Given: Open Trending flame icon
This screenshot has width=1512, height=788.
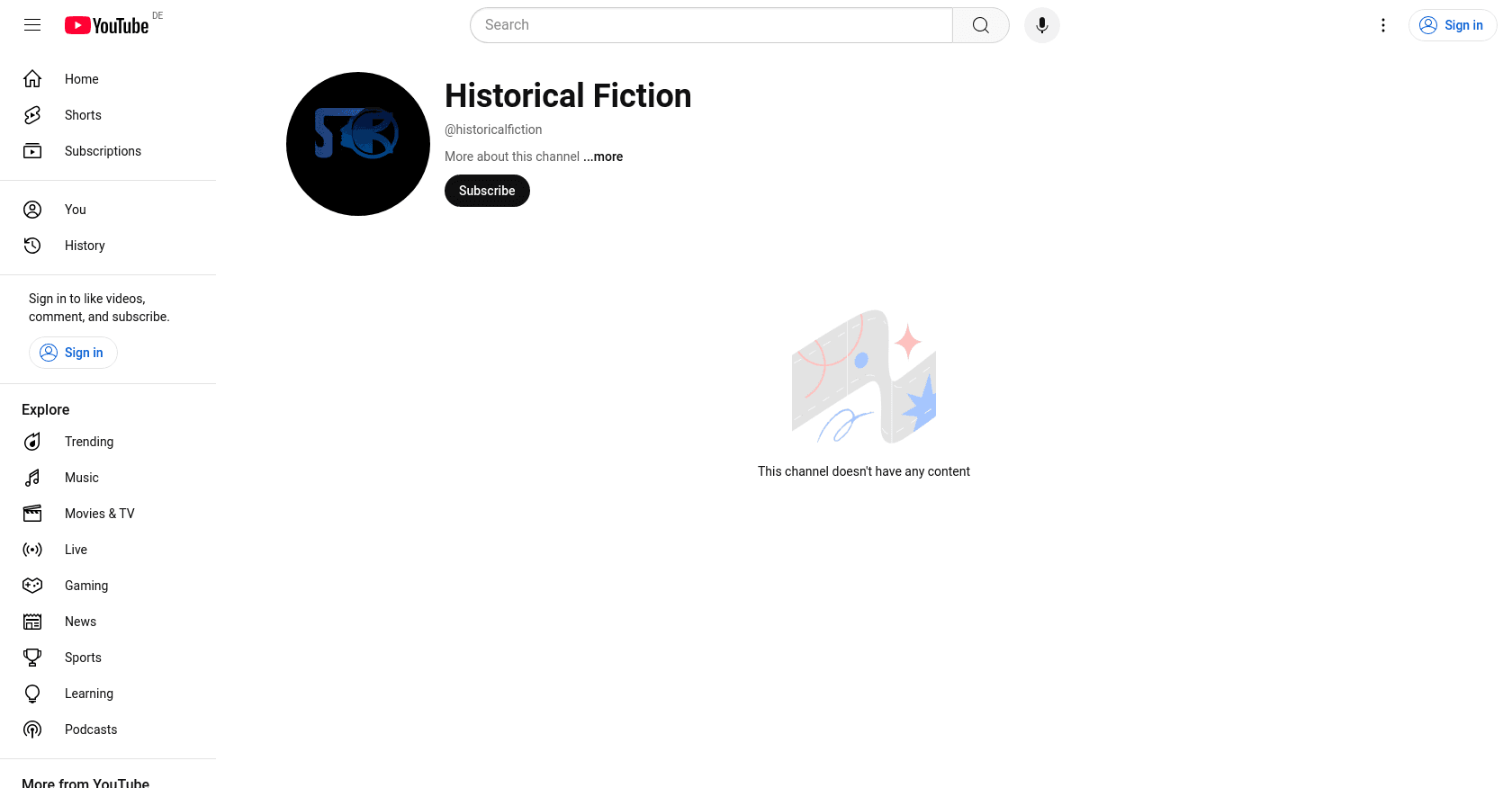Looking at the screenshot, I should pos(32,442).
